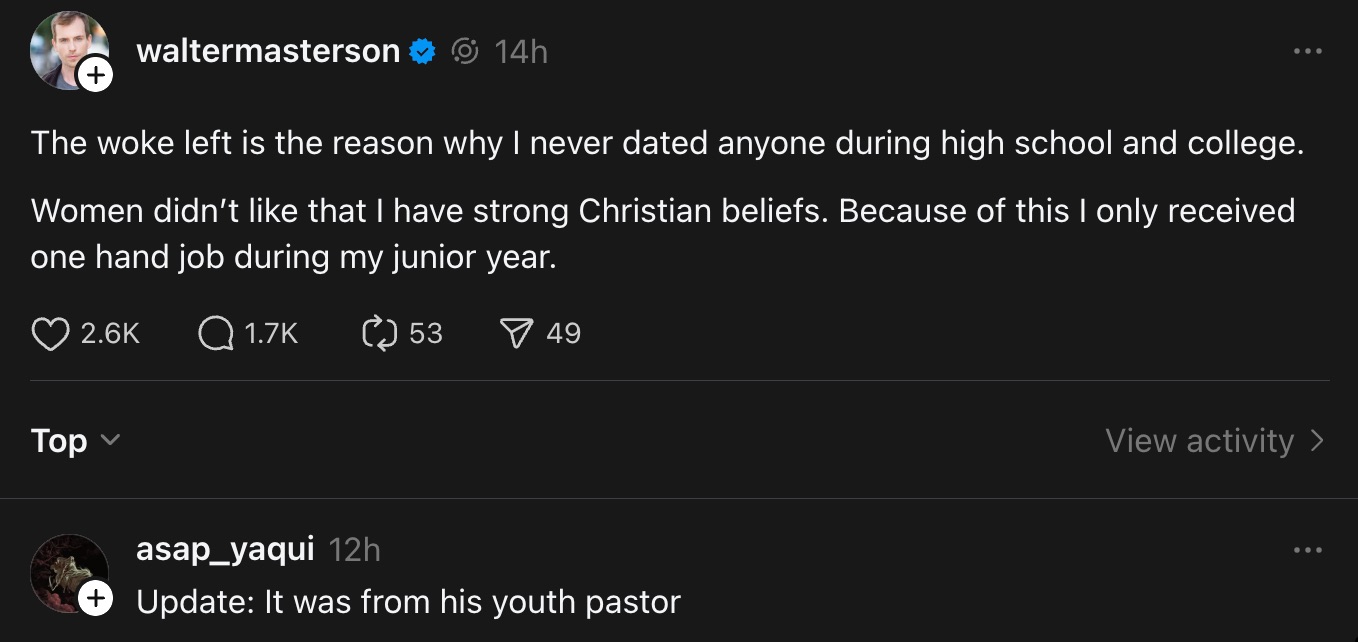The height and width of the screenshot is (642, 1358).
Task: Open the Top replies sorting dropdown
Action: coord(75,440)
